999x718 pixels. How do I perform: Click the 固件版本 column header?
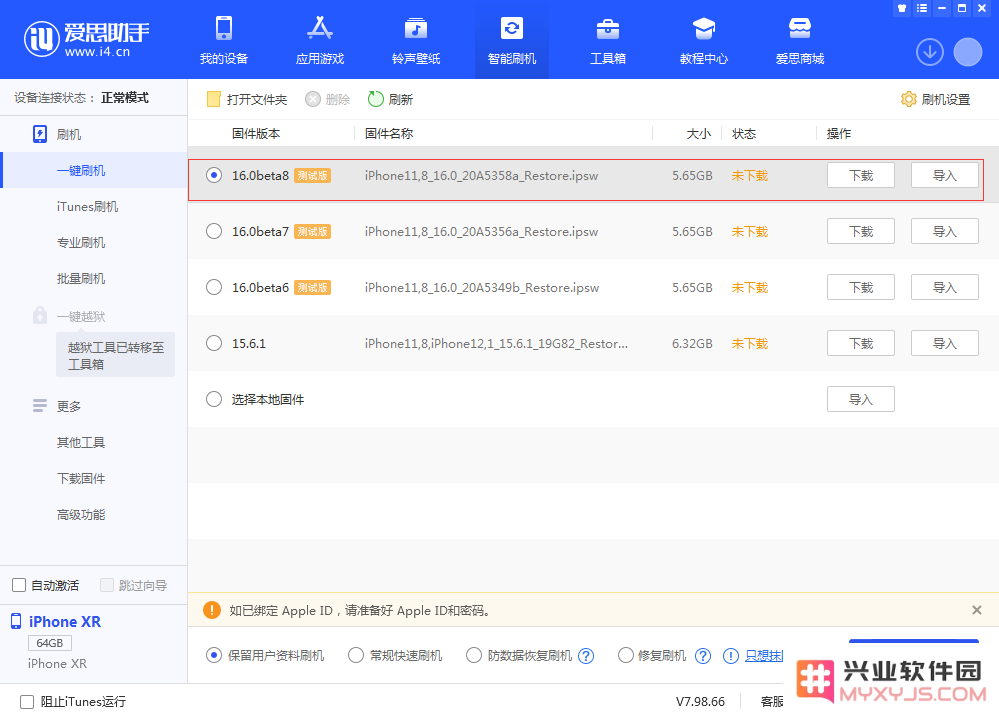[x=256, y=134]
